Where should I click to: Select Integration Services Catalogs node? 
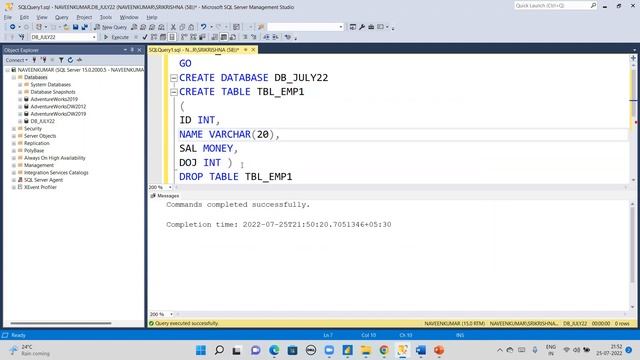(x=56, y=173)
